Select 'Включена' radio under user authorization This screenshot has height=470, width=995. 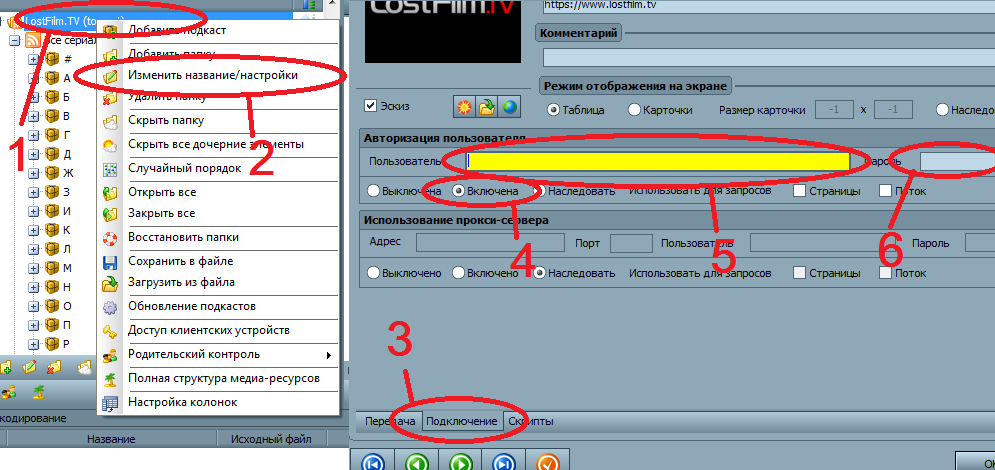pos(460,190)
